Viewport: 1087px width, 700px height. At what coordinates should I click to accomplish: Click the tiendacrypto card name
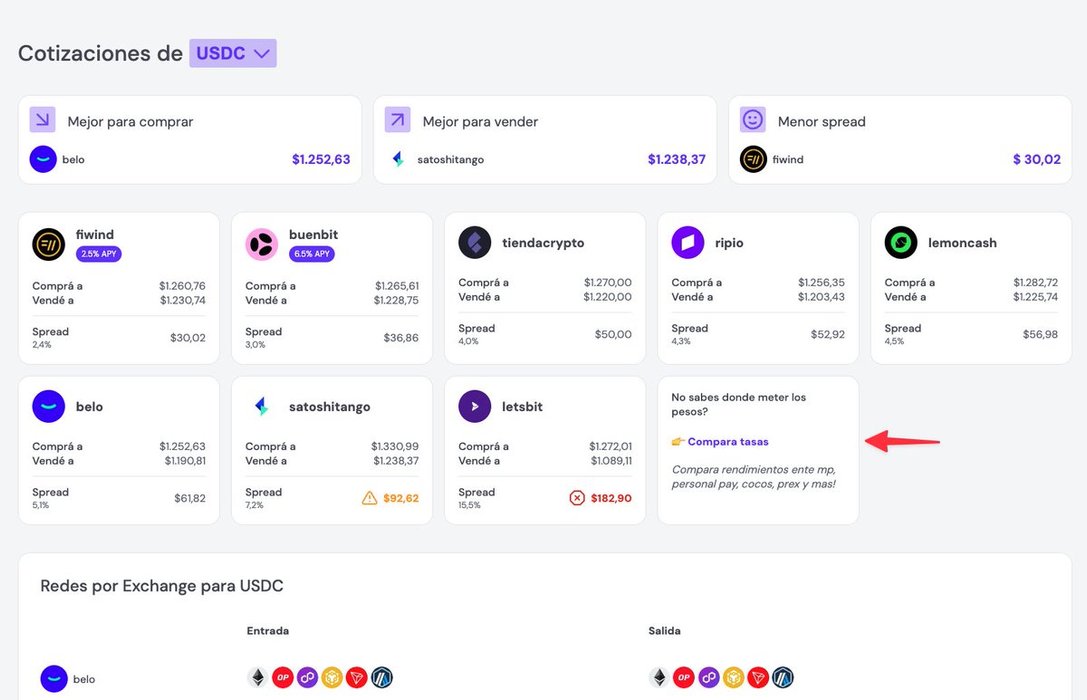click(x=543, y=243)
